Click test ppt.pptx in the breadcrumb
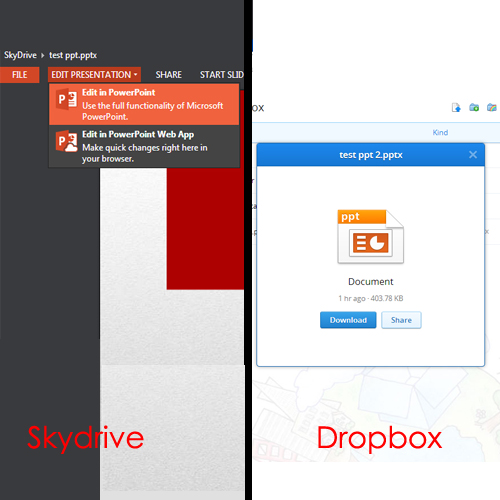 (73, 55)
